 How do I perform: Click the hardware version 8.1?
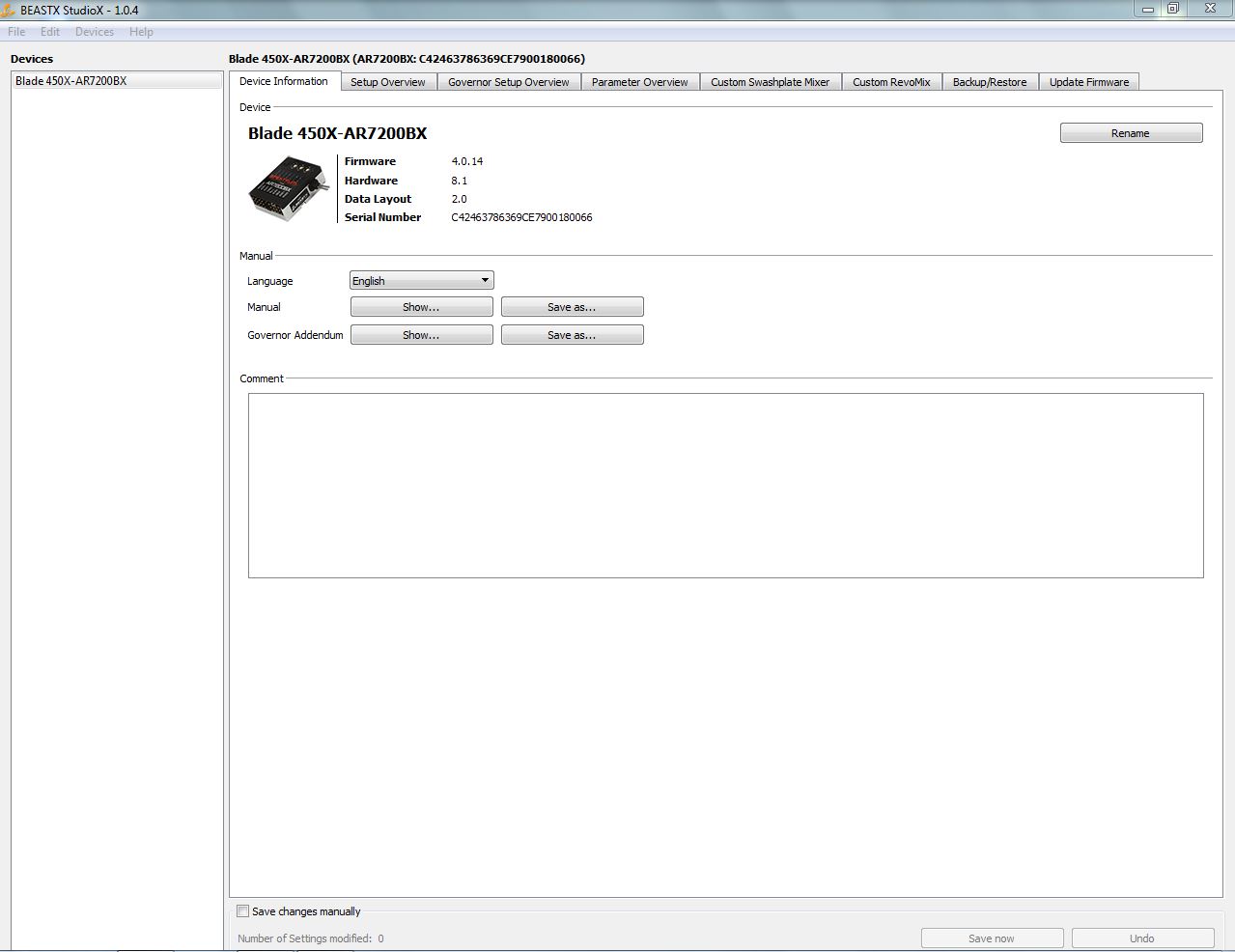460,181
